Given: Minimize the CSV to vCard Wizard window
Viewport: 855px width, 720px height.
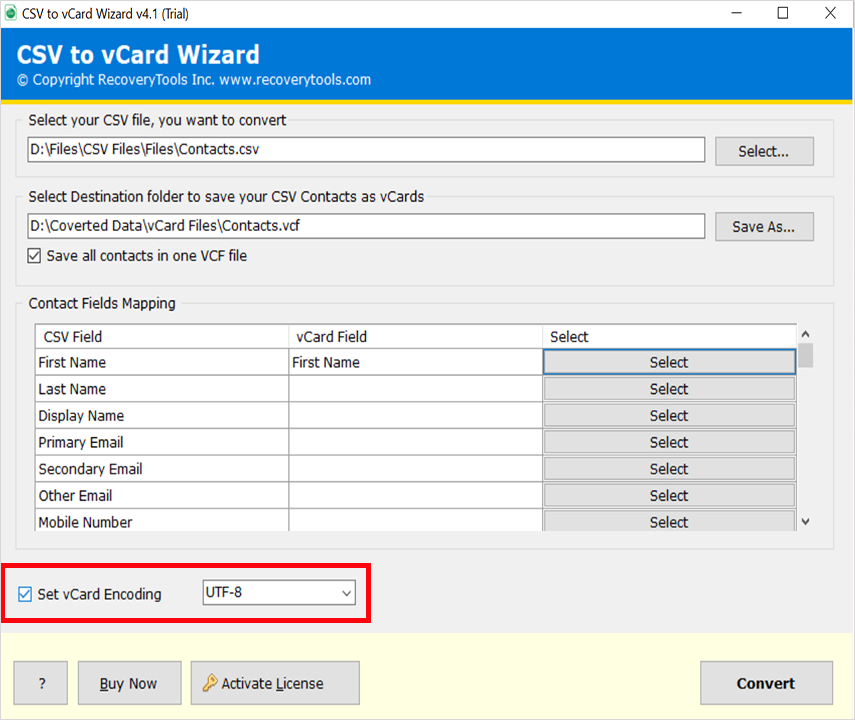Looking at the screenshot, I should (x=737, y=13).
